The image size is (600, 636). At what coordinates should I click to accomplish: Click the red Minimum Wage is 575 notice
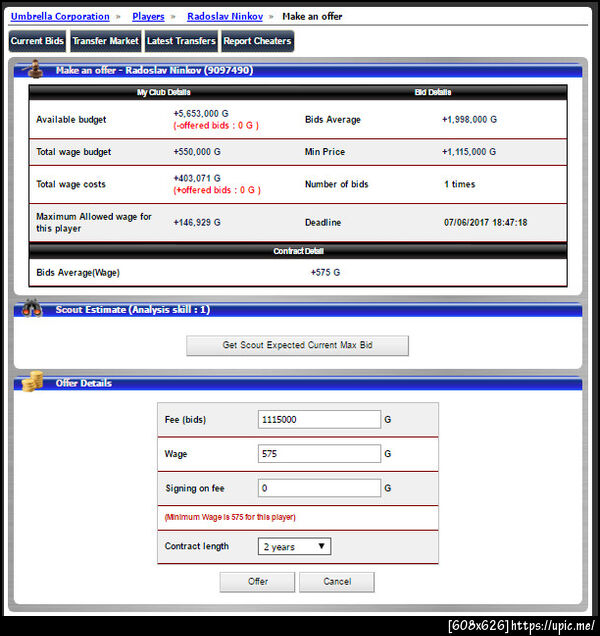(x=230, y=517)
